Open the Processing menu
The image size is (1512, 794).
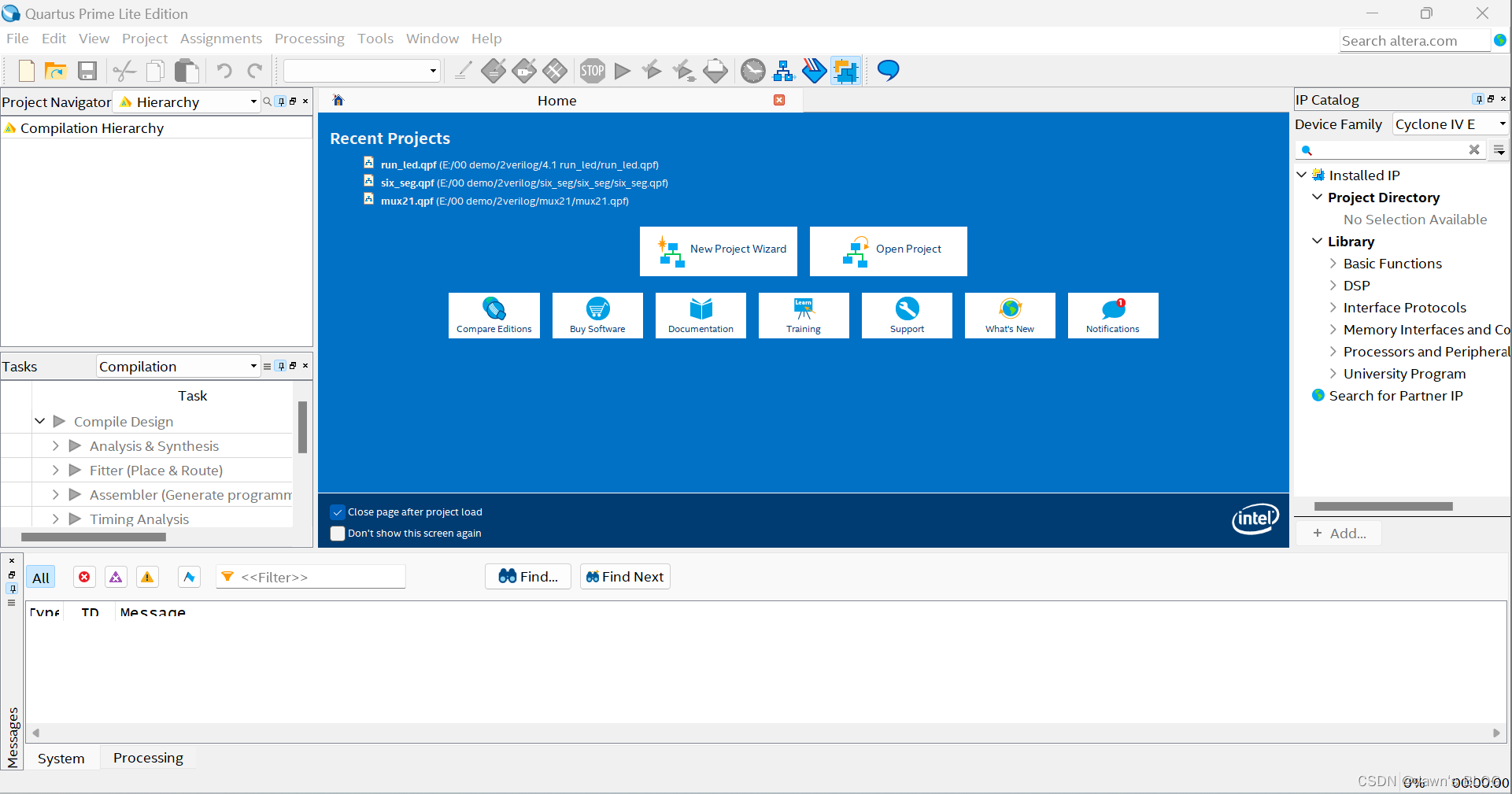[309, 39]
